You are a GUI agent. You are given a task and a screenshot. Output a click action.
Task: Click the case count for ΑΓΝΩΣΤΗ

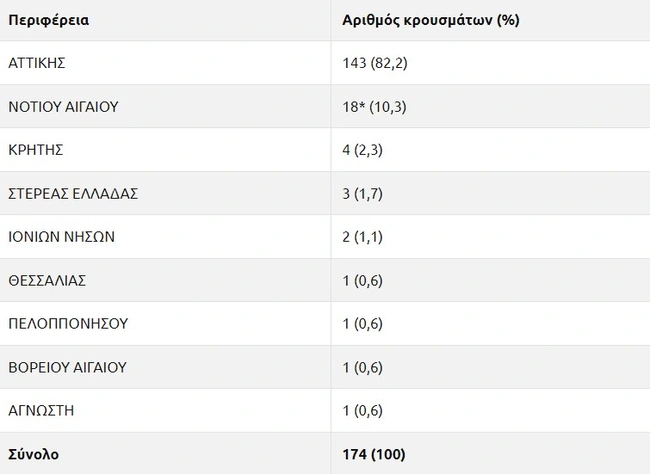click(362, 410)
